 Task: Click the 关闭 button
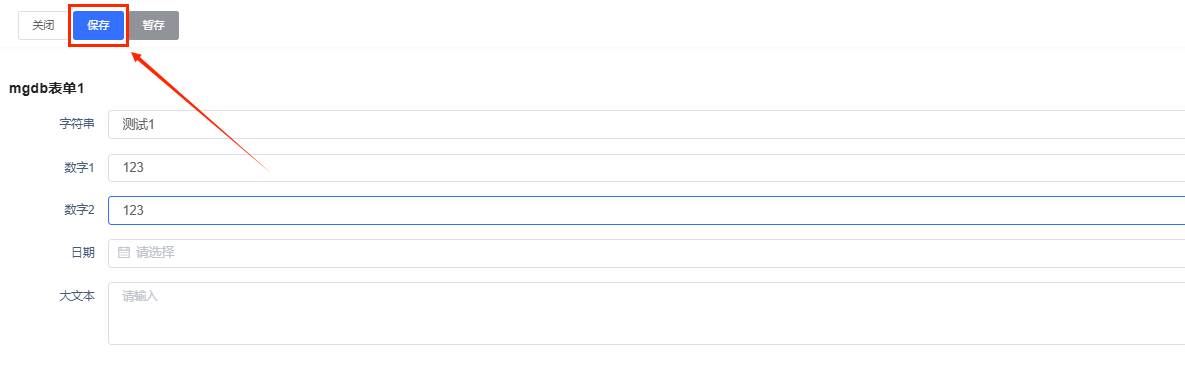(x=43, y=25)
